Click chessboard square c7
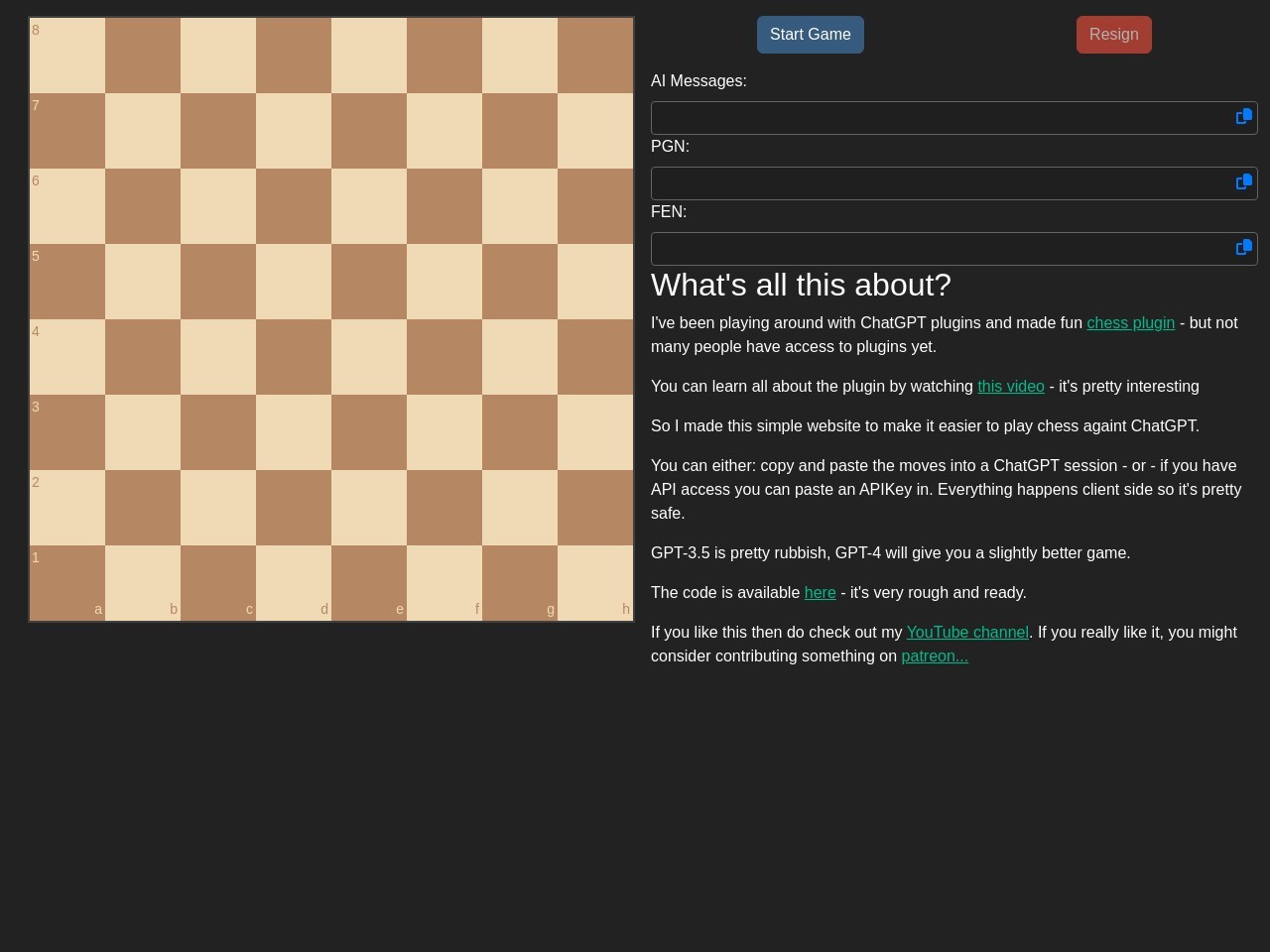This screenshot has height=952, width=1270. coord(218,131)
